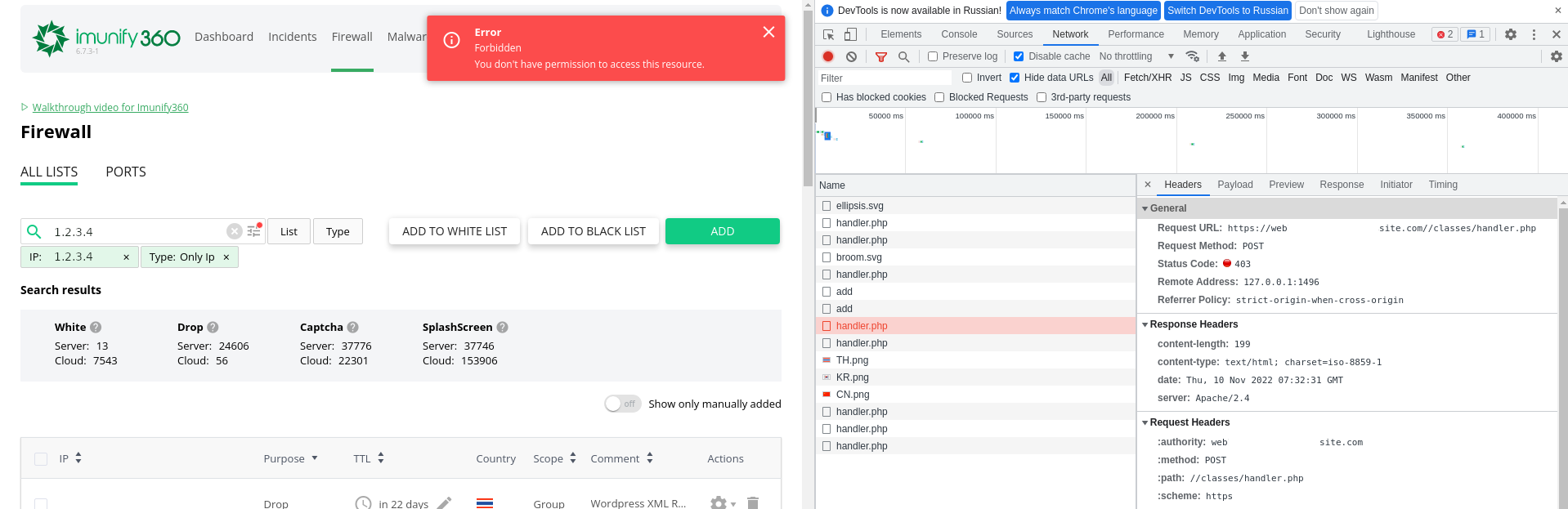Screen dimensions: 1568x509
Task: Open the search filter options icon
Action: click(254, 230)
